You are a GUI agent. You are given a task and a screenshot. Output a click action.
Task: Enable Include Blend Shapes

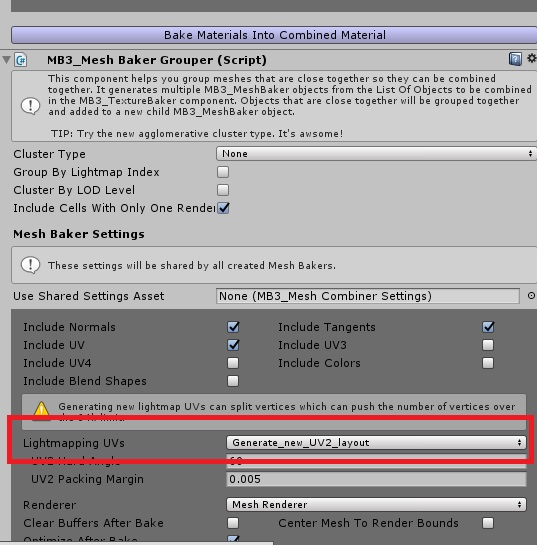click(x=233, y=381)
